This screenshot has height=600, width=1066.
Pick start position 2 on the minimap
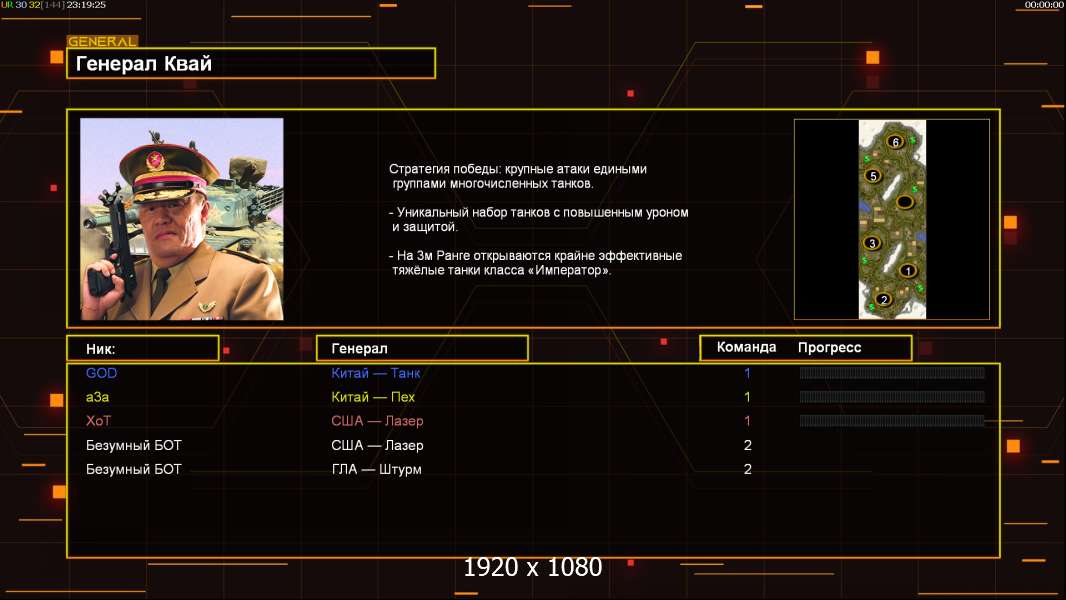[x=884, y=299]
